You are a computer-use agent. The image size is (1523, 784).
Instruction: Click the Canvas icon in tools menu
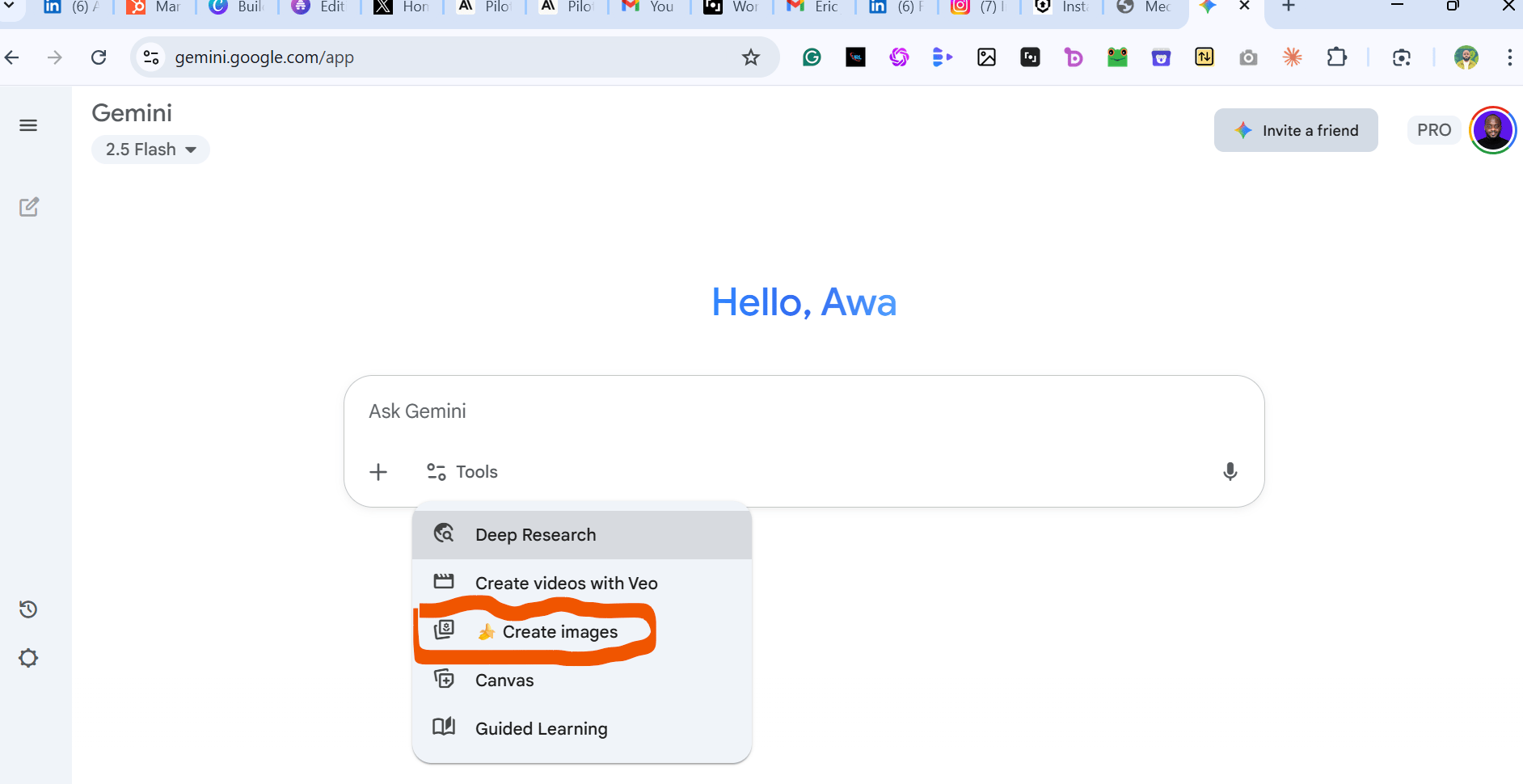coord(444,679)
